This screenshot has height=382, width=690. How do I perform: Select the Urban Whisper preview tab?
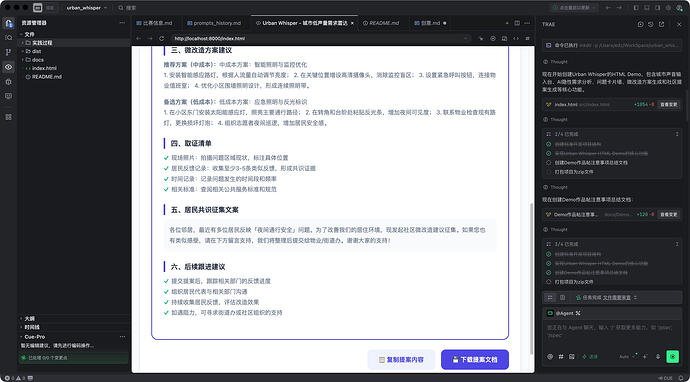click(x=304, y=23)
